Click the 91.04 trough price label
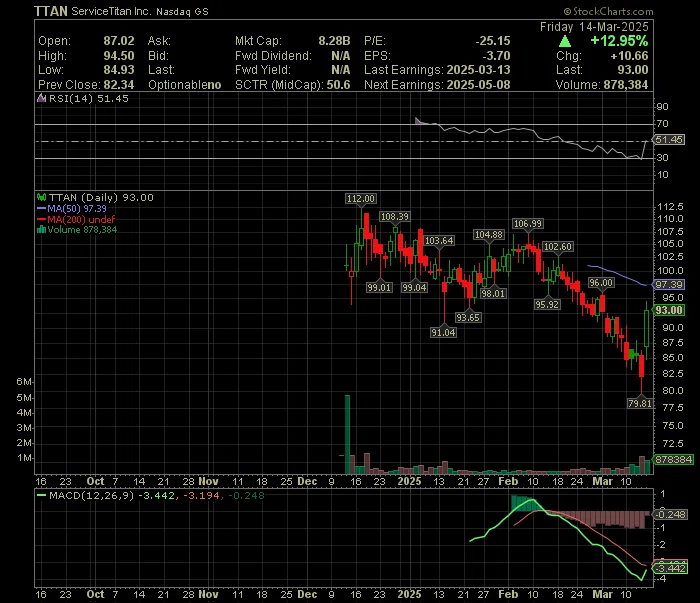This screenshot has width=700, height=603. [443, 332]
